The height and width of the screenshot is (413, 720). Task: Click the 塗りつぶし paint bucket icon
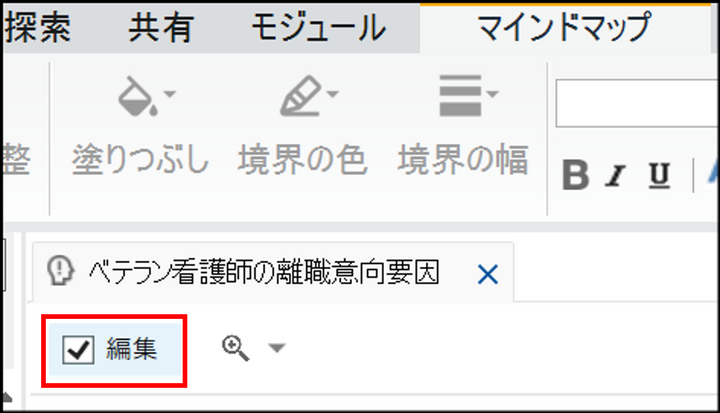[x=138, y=96]
